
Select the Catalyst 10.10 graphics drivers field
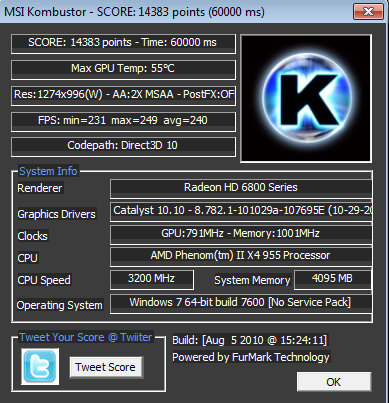(241, 212)
